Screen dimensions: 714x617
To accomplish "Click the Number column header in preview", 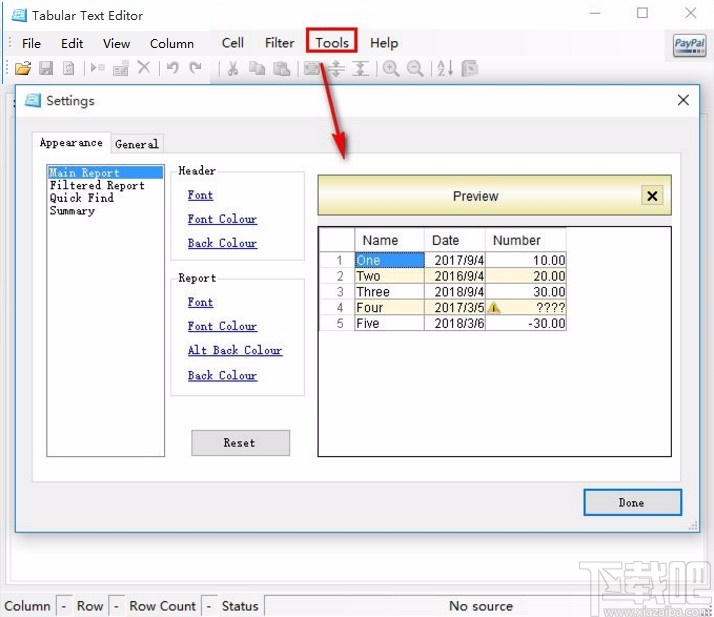I will coord(525,240).
